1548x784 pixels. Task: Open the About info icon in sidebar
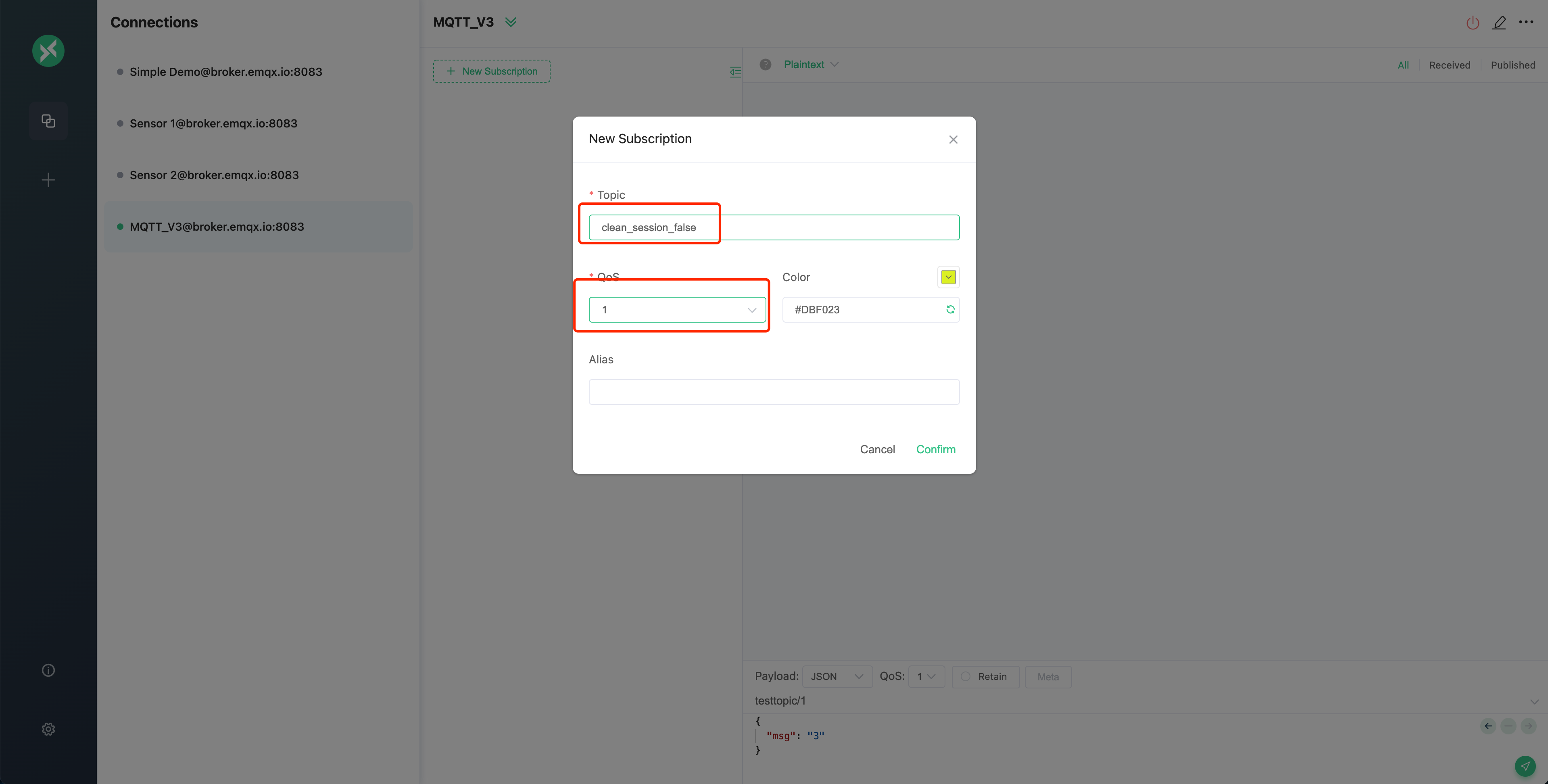(x=48, y=670)
